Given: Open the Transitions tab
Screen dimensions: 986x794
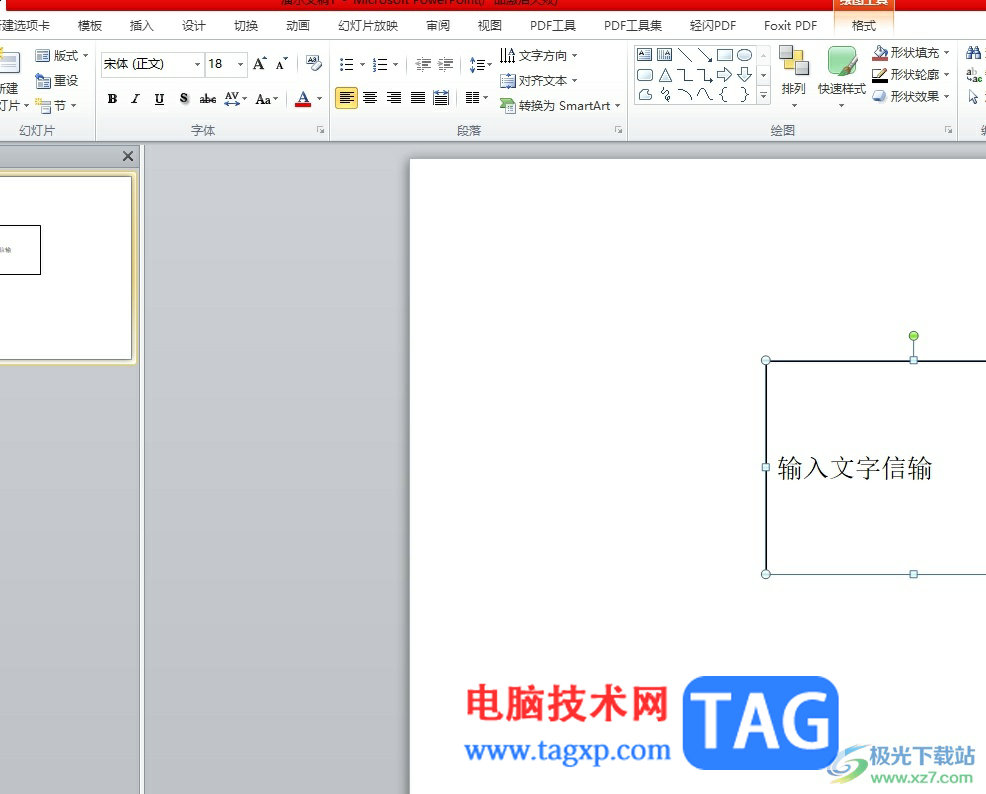Looking at the screenshot, I should point(246,26).
